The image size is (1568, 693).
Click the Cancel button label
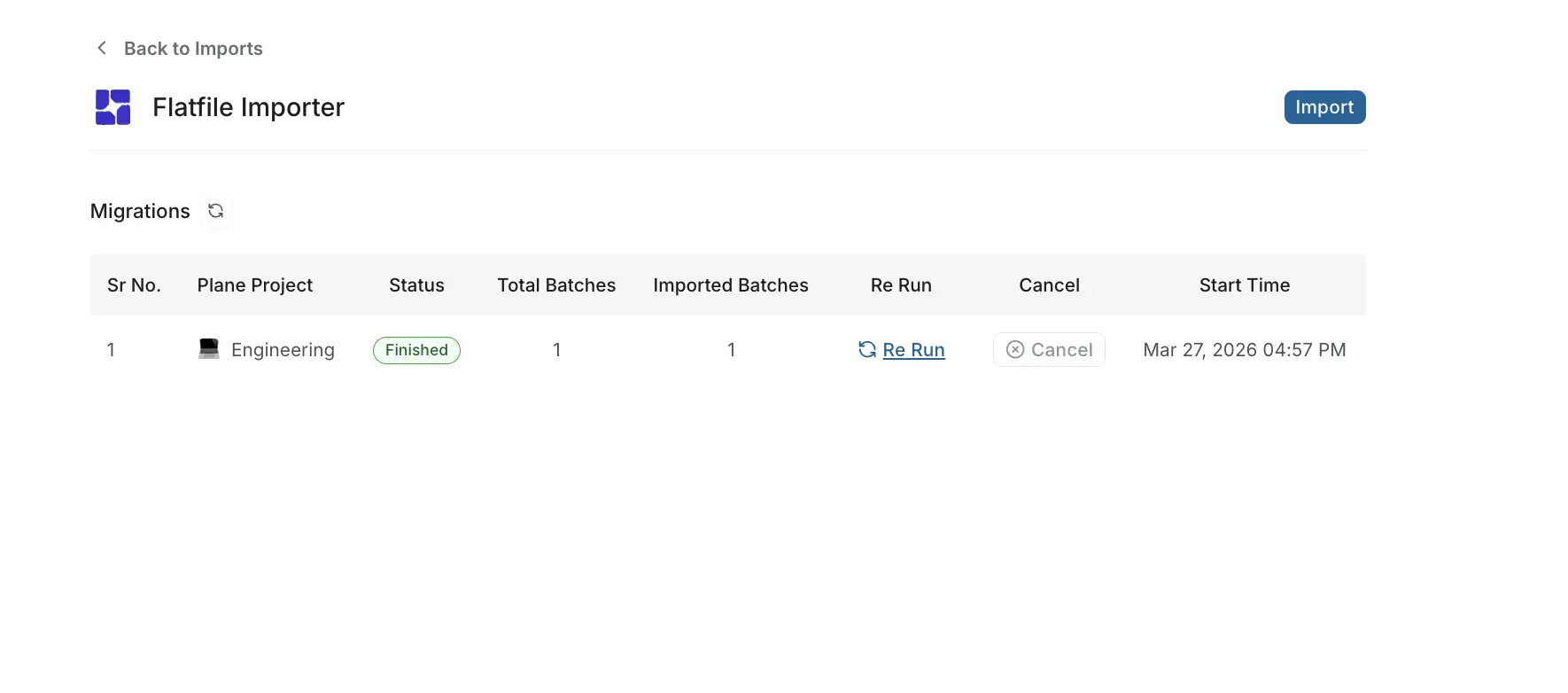pyautogui.click(x=1061, y=350)
